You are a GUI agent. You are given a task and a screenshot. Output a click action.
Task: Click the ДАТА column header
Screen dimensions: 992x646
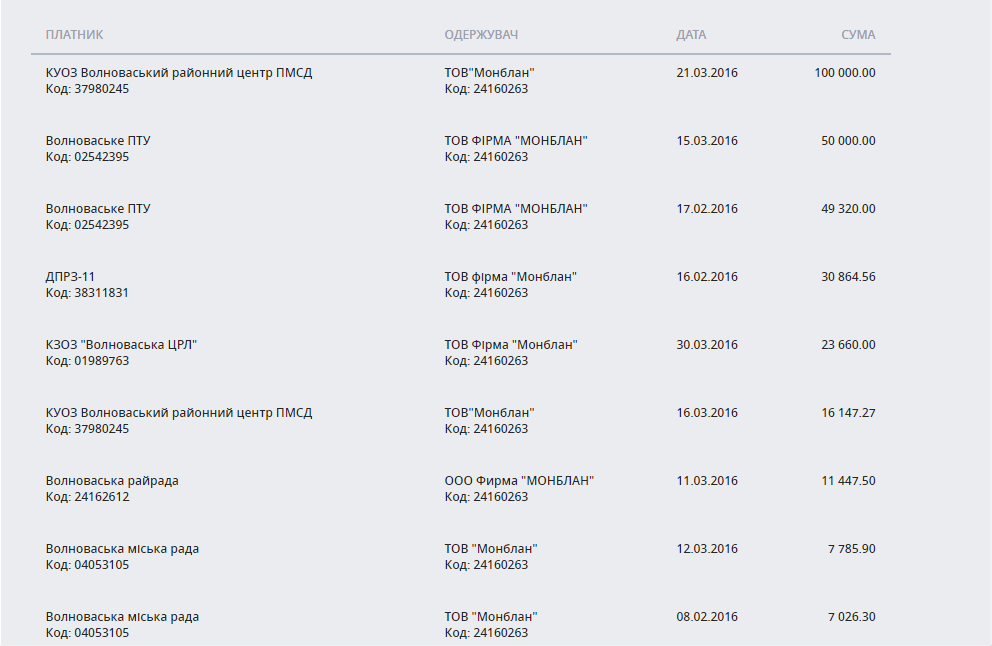click(x=691, y=35)
